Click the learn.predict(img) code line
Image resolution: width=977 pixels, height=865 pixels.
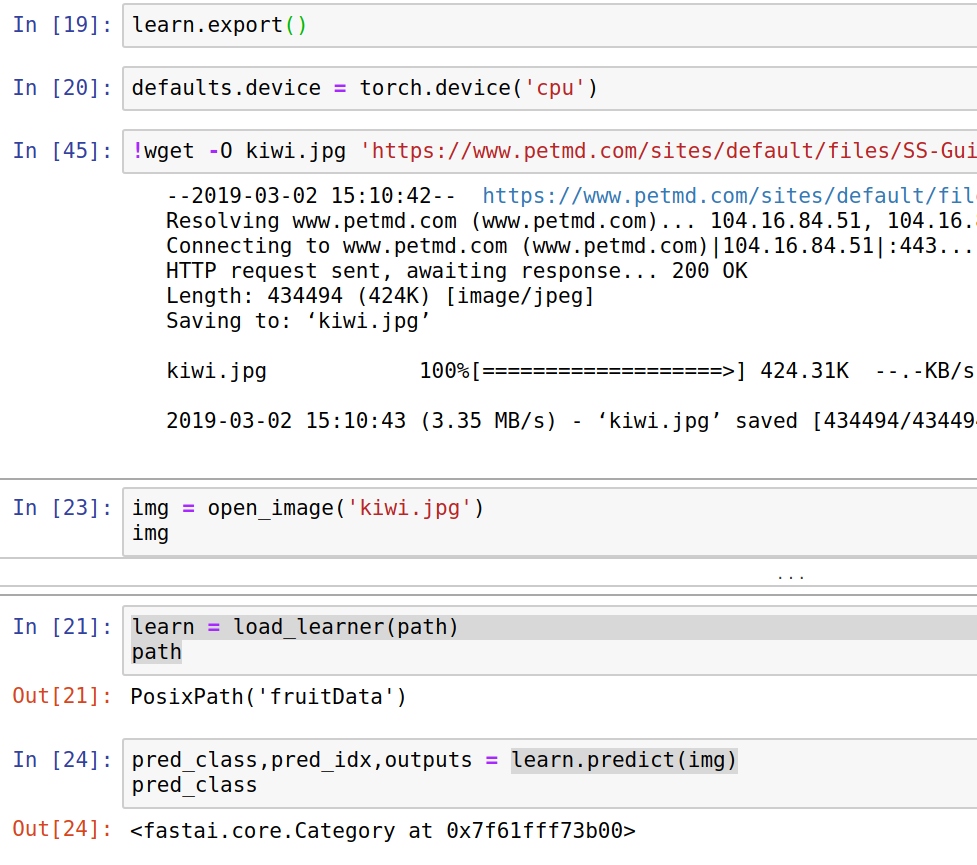point(624,760)
